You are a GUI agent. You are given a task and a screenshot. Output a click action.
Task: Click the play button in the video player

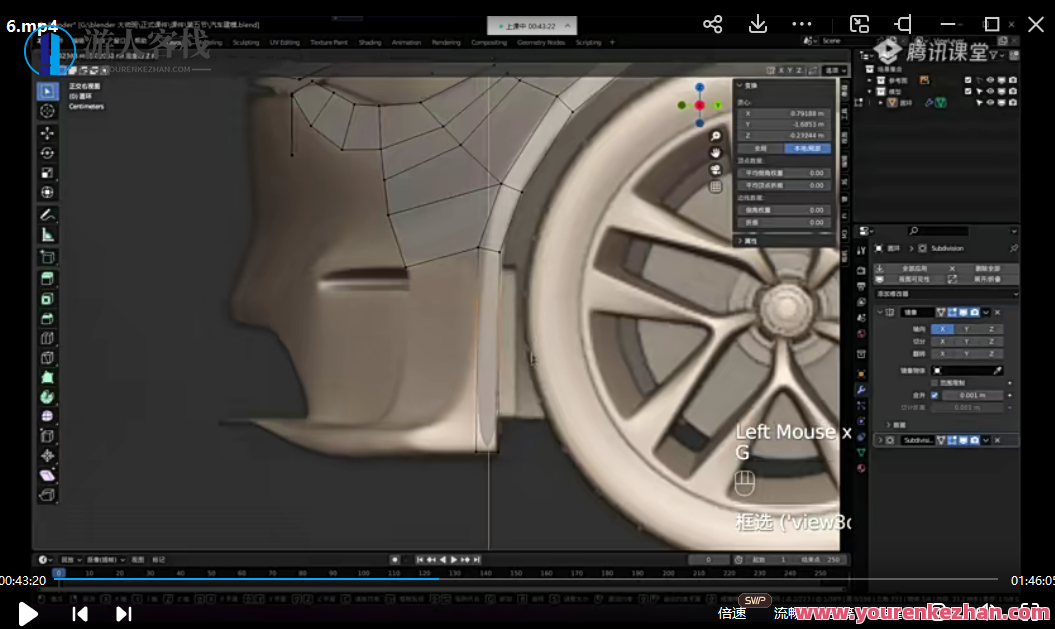coord(28,614)
